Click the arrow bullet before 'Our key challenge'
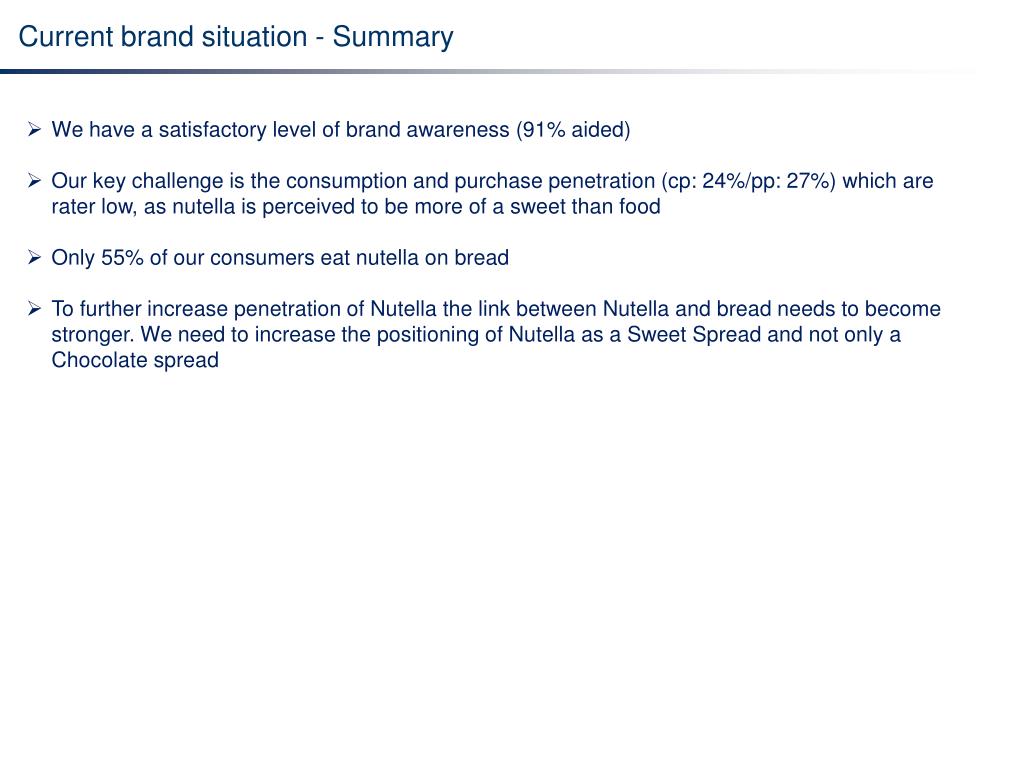This screenshot has width=1024, height=768. pyautogui.click(x=35, y=181)
